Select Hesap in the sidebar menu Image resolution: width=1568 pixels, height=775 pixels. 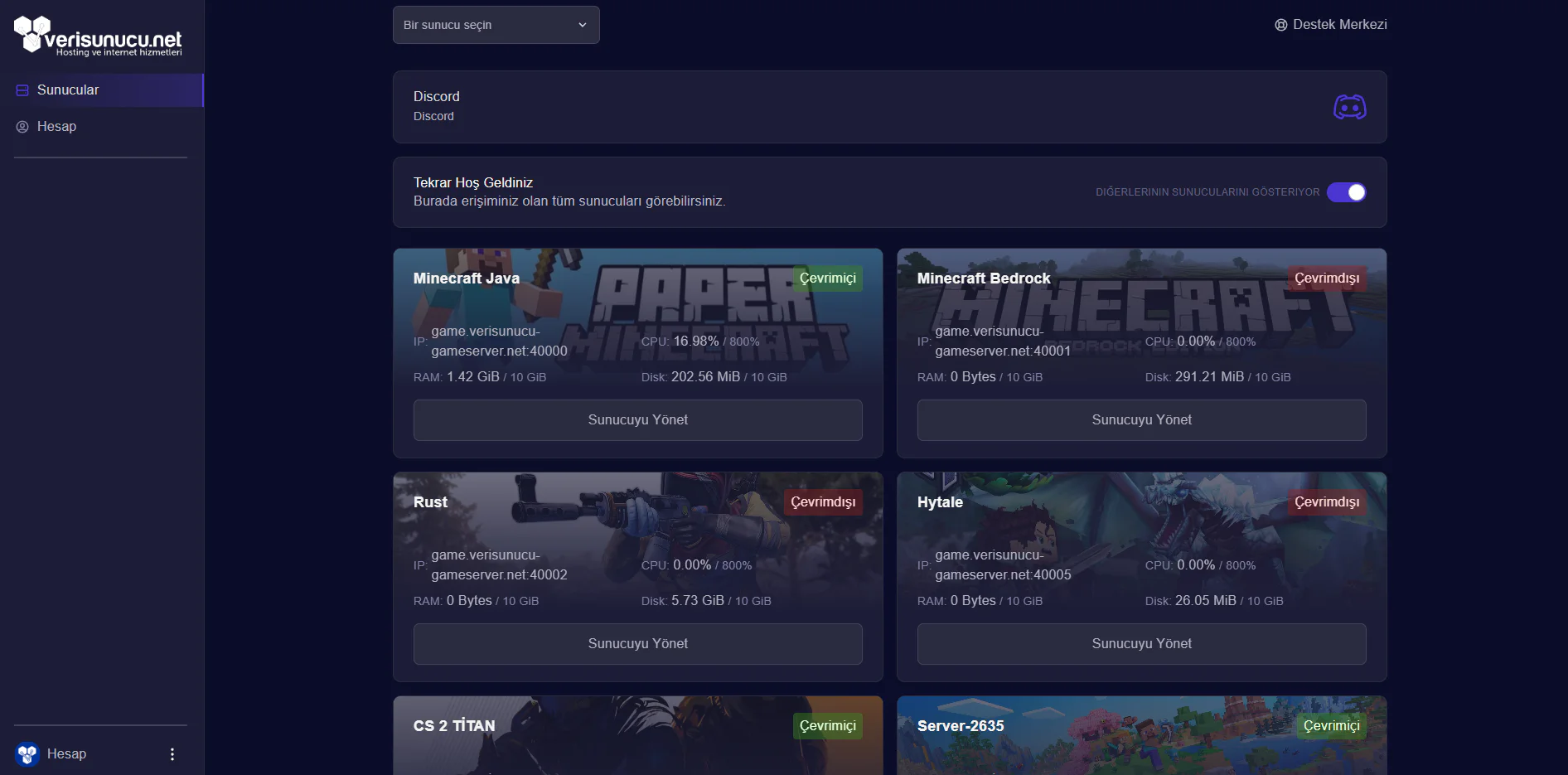coord(102,127)
